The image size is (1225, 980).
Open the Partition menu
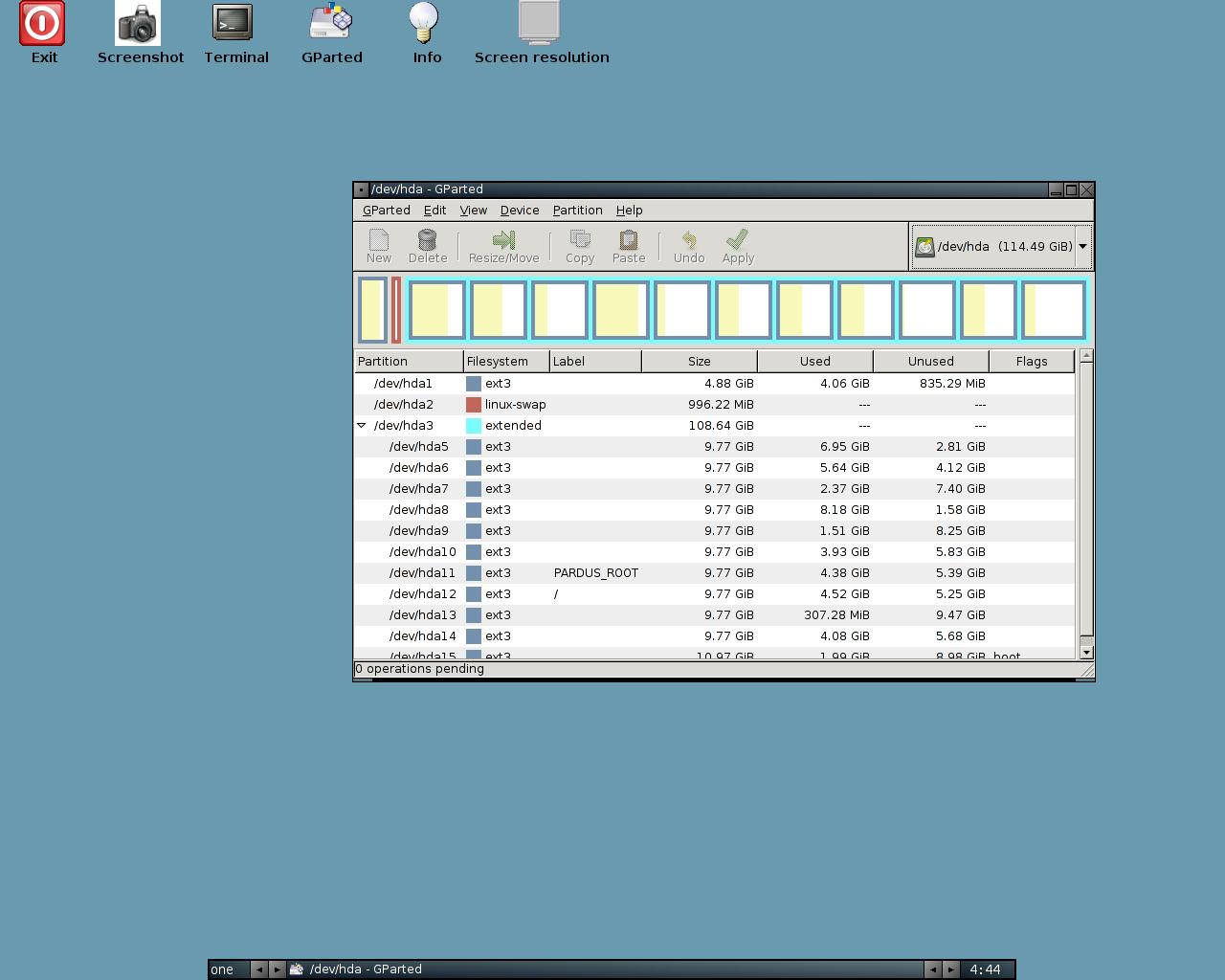pos(578,211)
